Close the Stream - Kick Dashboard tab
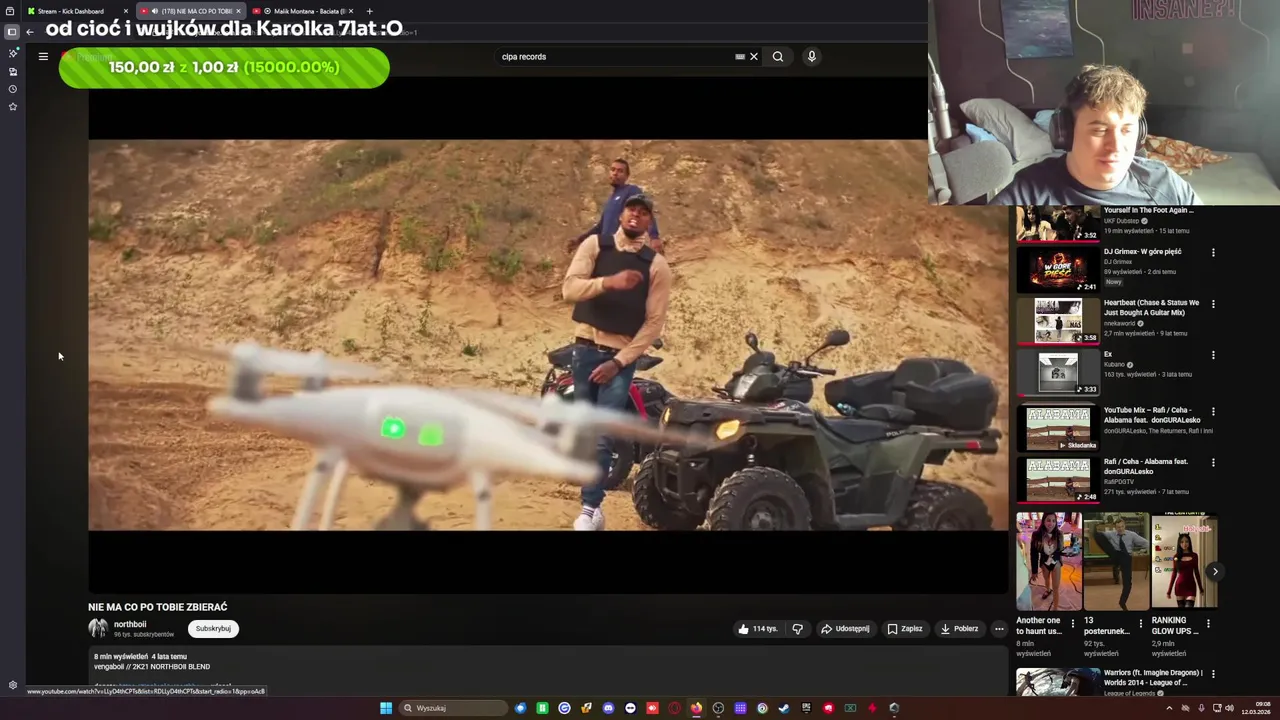The height and width of the screenshot is (720, 1280). pyautogui.click(x=126, y=11)
